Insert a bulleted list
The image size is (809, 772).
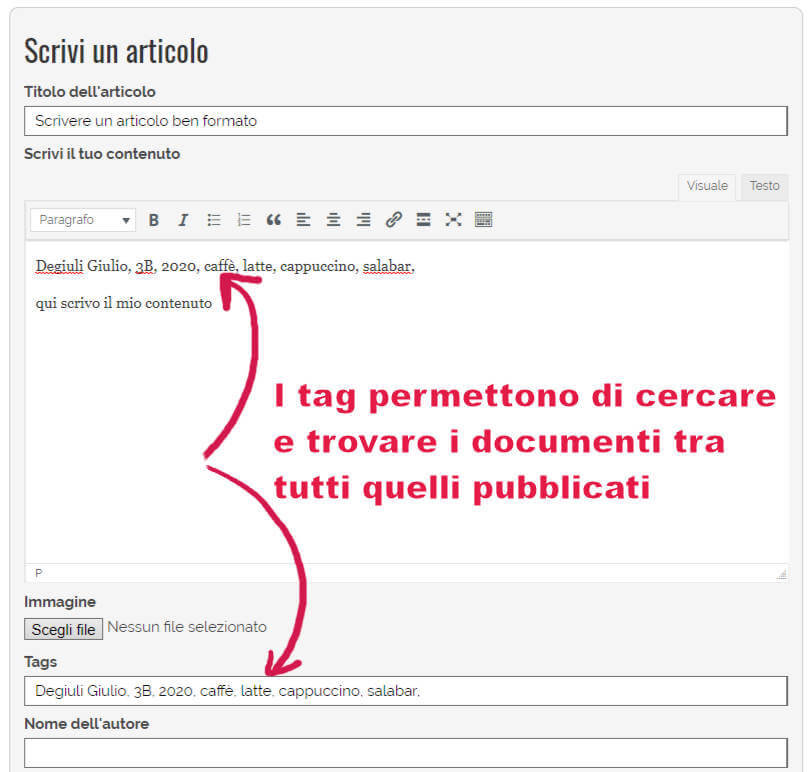point(214,219)
